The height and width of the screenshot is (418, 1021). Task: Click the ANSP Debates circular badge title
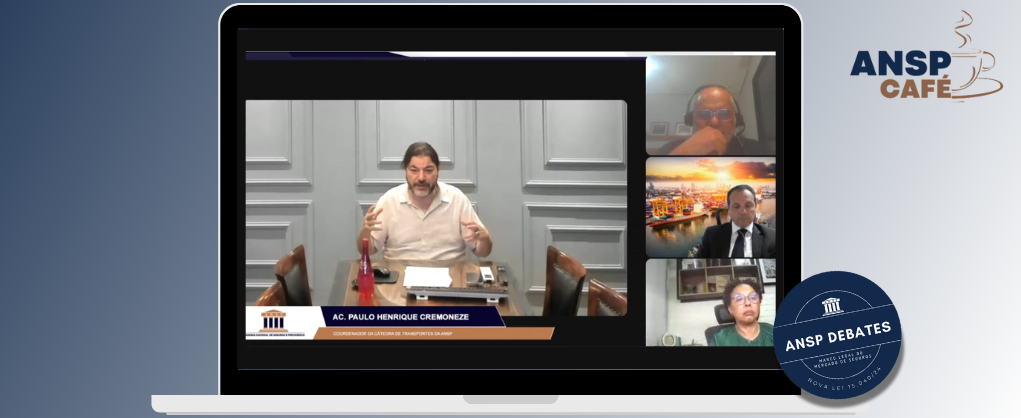pyautogui.click(x=836, y=332)
